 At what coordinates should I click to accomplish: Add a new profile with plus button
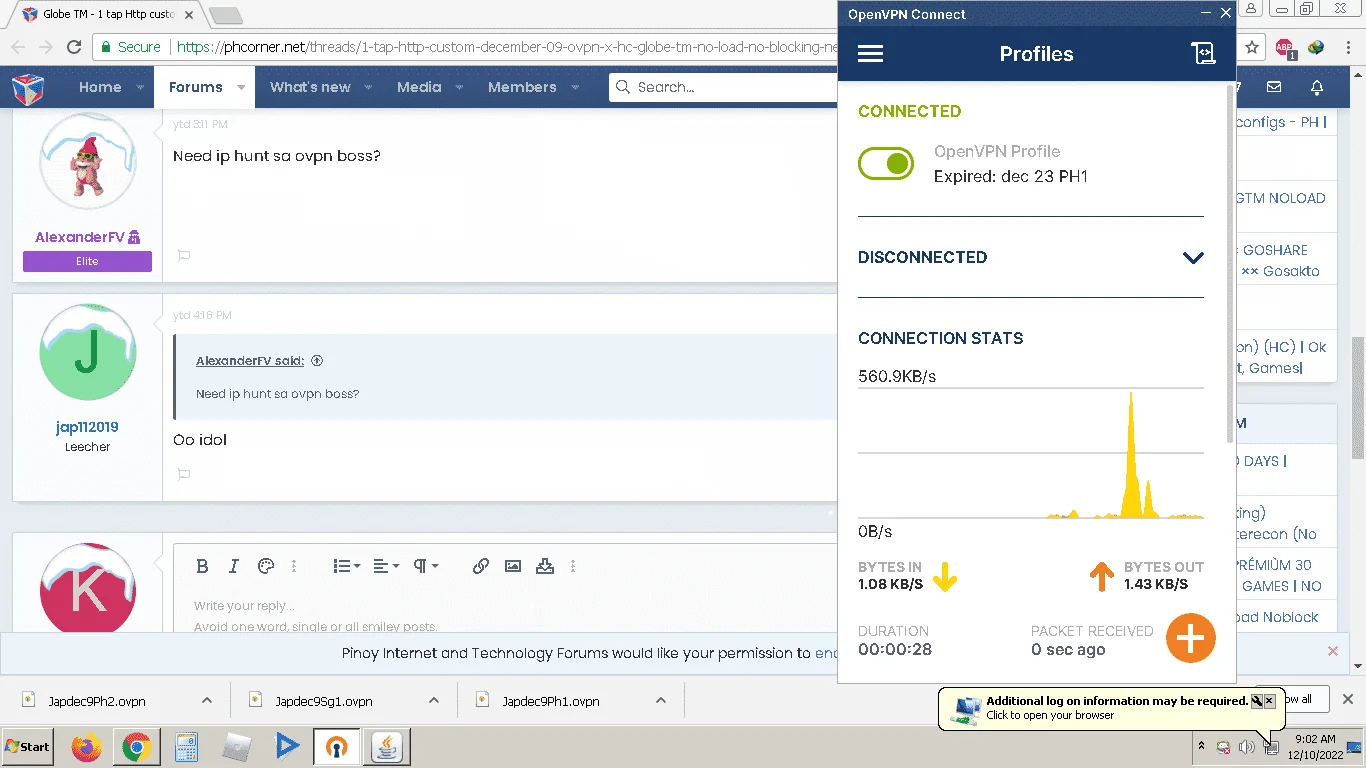coord(1190,637)
